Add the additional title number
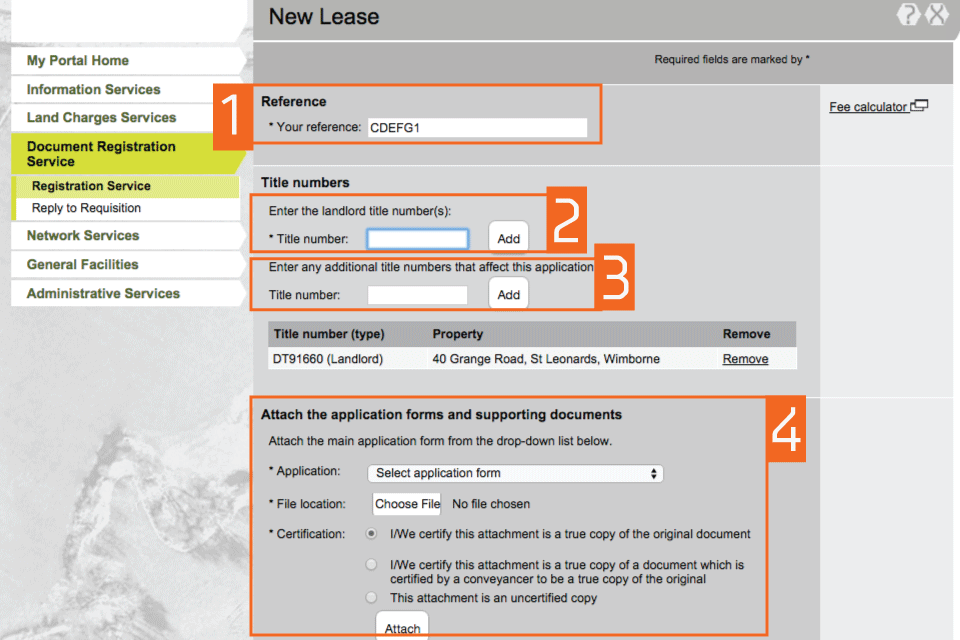 (508, 295)
